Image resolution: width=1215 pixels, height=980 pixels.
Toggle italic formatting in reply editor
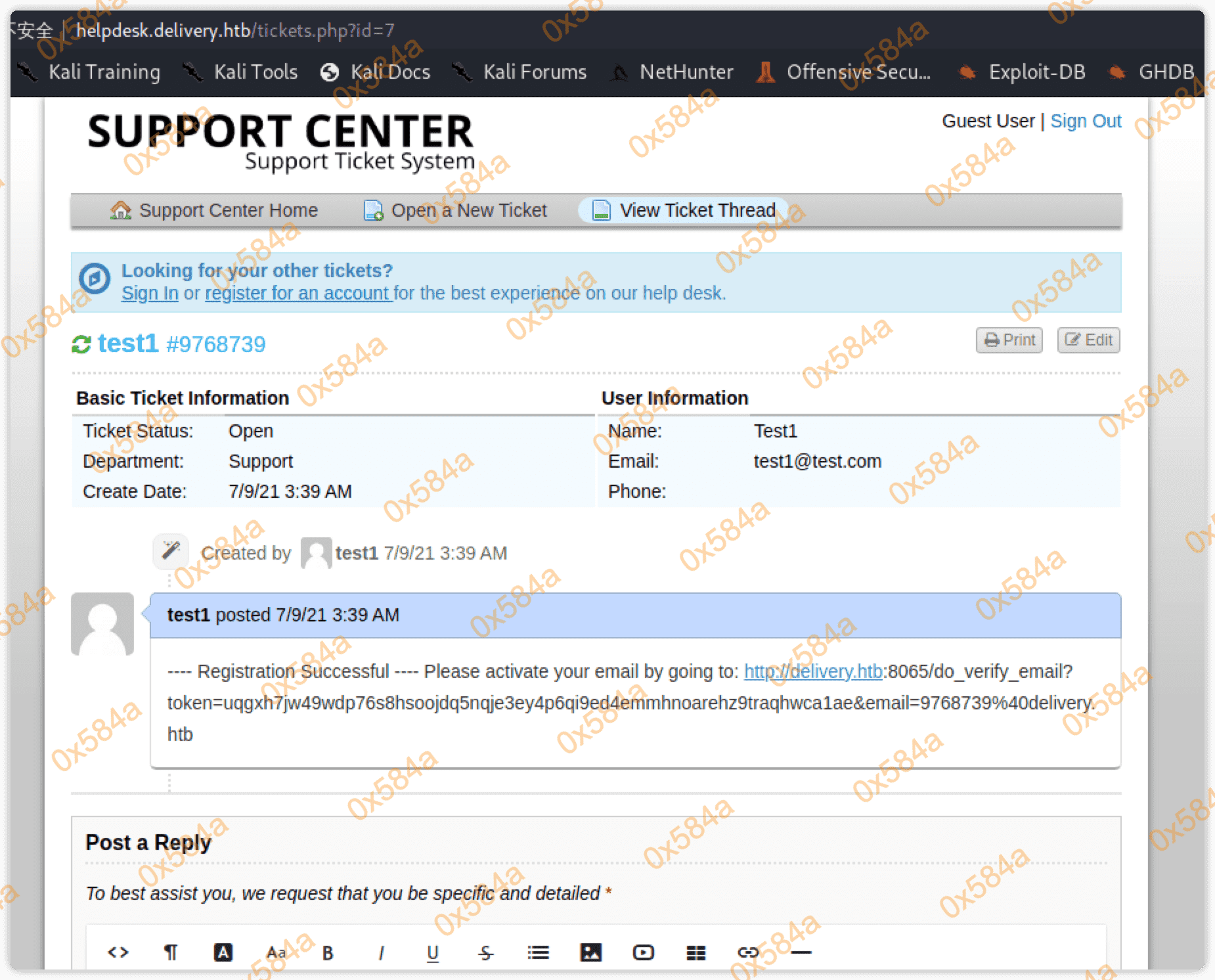click(381, 952)
